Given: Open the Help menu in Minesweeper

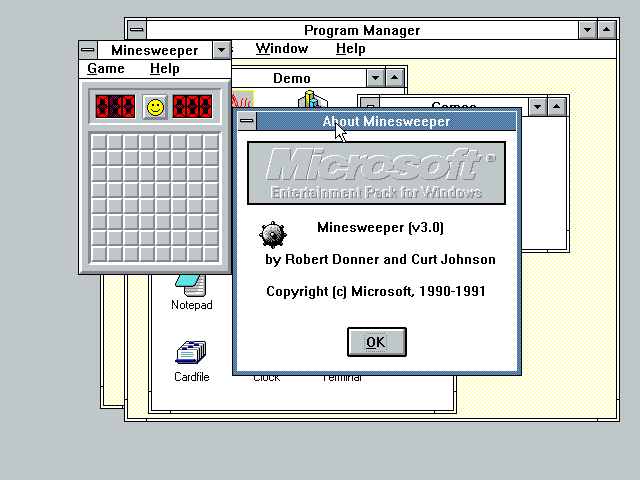Looking at the screenshot, I should (164, 69).
